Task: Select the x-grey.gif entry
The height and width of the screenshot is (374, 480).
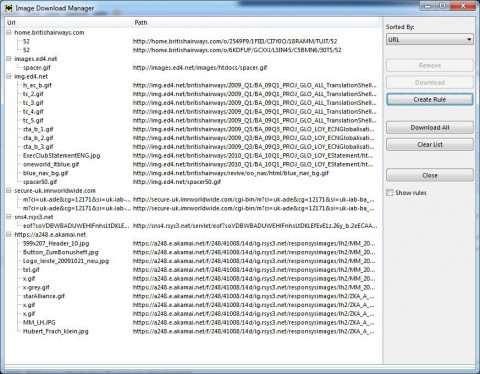Action: 36,287
